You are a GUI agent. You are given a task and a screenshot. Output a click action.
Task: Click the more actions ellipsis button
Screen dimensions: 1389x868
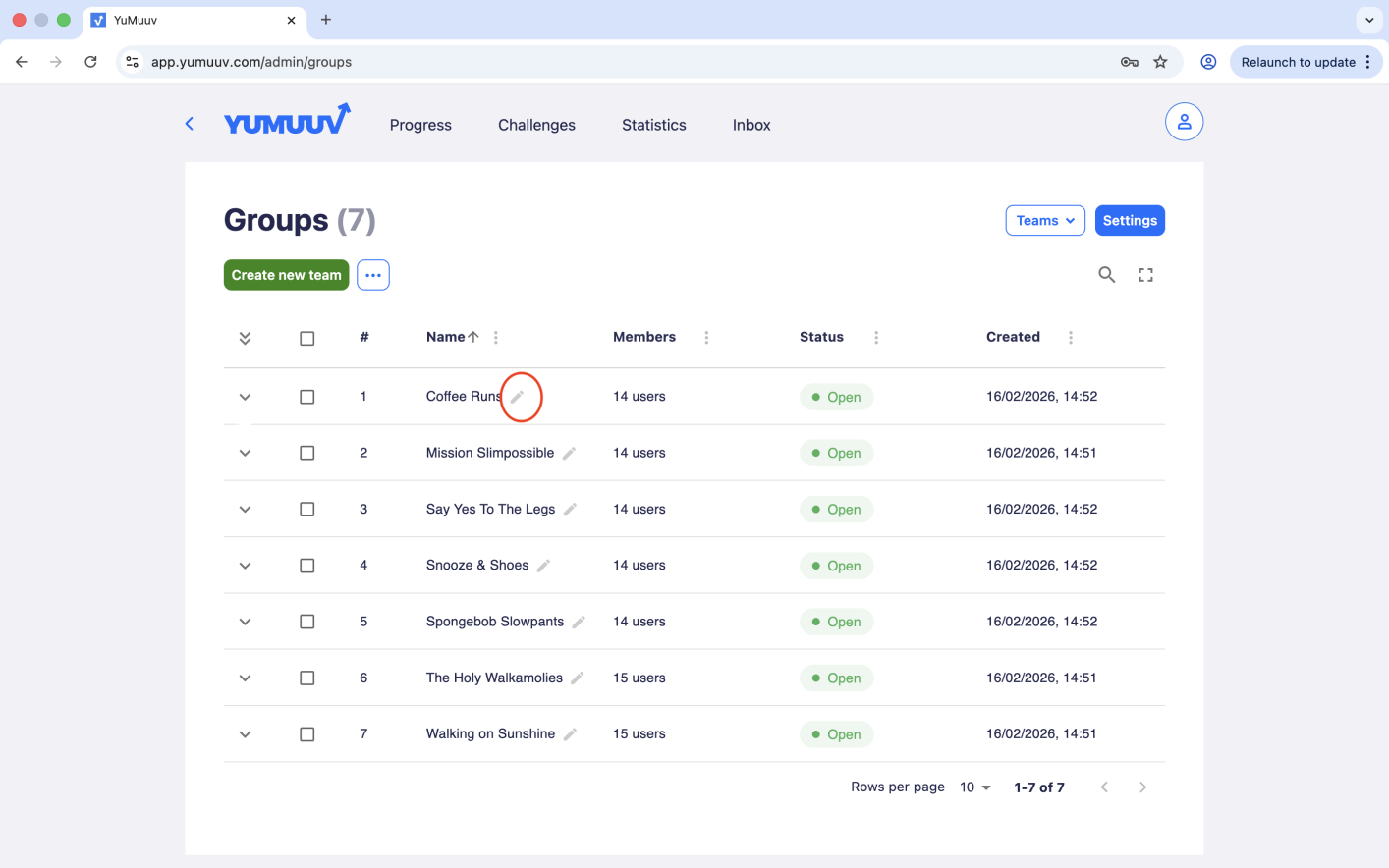[x=373, y=275]
